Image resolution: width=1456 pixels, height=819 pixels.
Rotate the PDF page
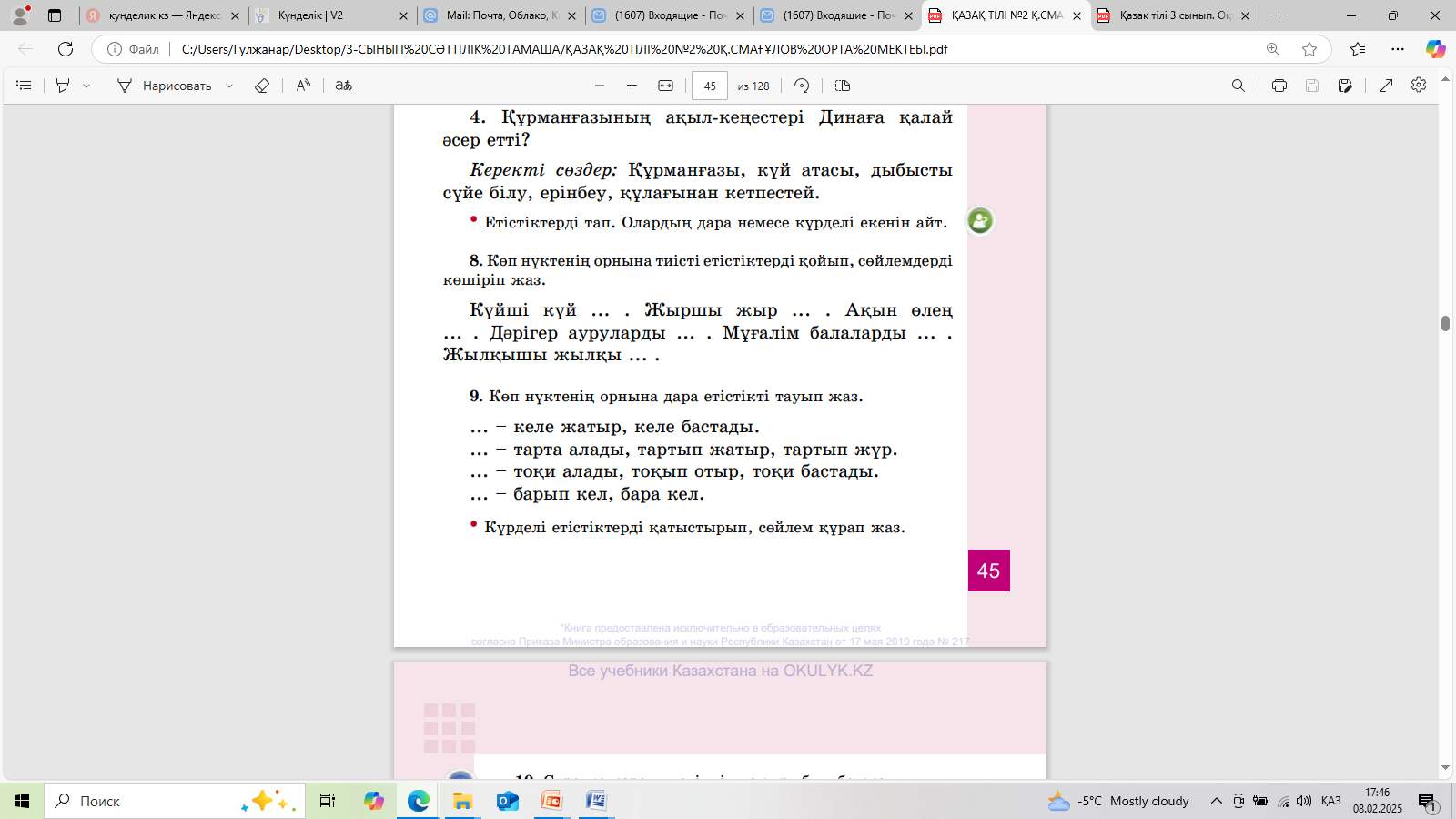pos(802,86)
